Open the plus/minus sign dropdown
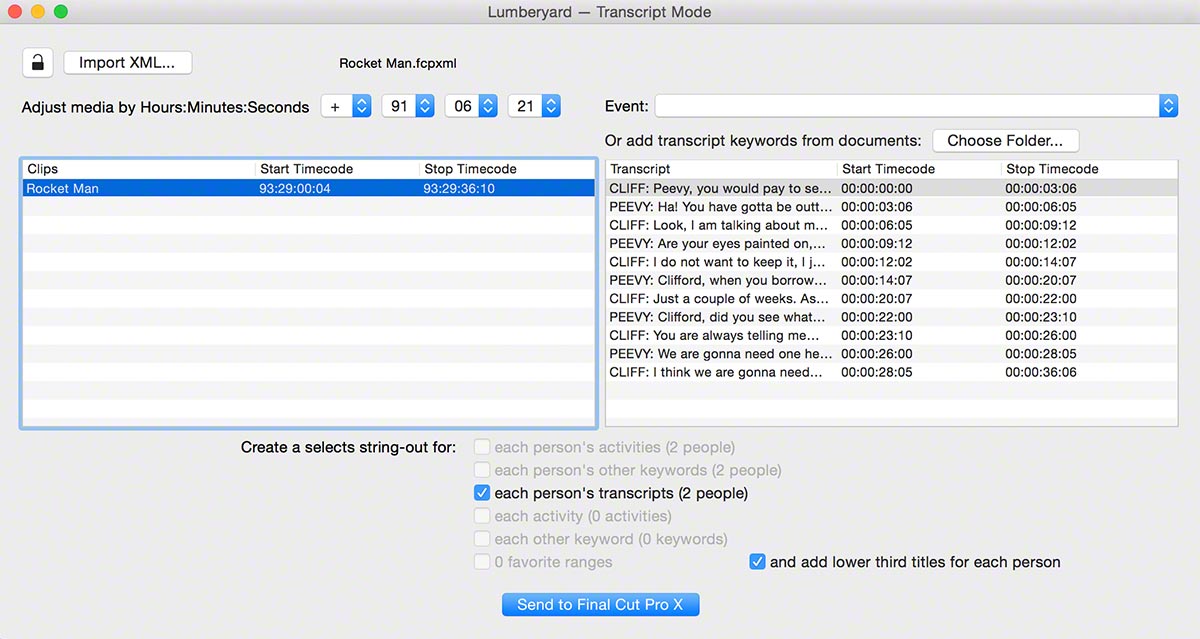This screenshot has width=1200, height=639. coord(346,106)
